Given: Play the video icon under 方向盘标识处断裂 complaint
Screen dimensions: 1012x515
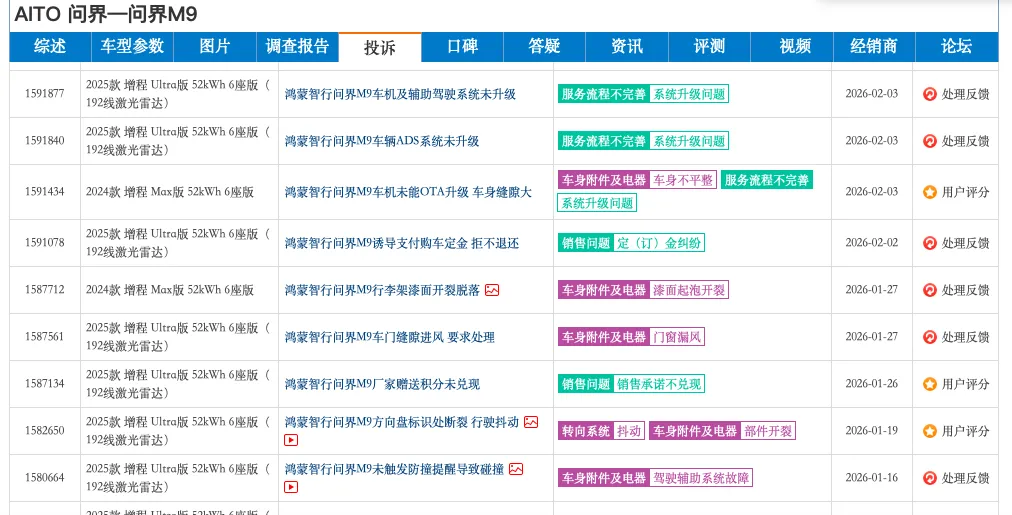Looking at the screenshot, I should pos(291,440).
